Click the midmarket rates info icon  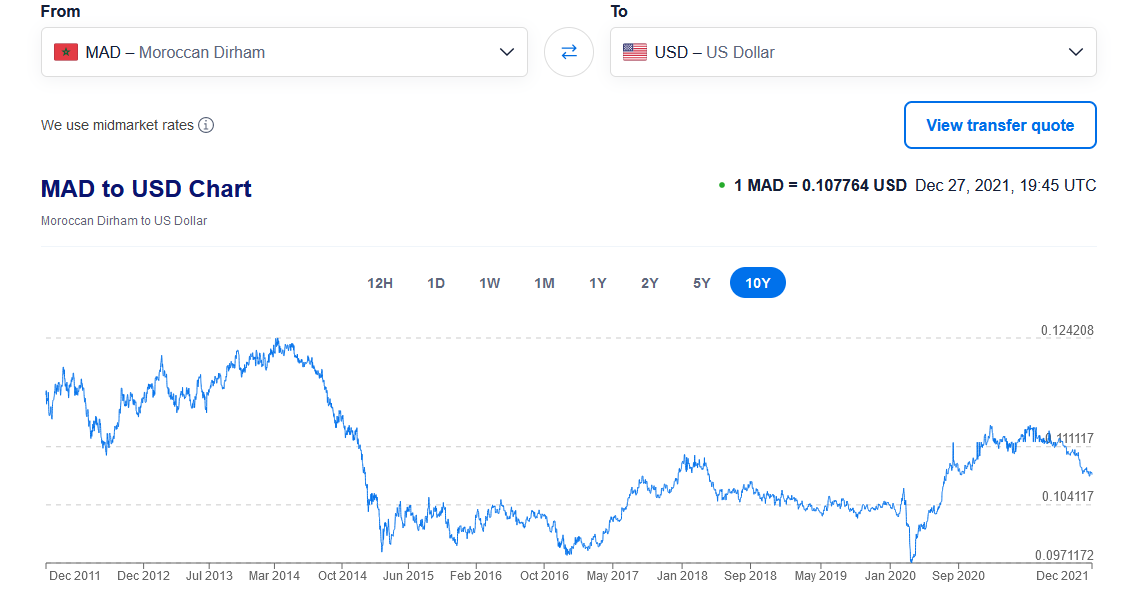pyautogui.click(x=206, y=125)
